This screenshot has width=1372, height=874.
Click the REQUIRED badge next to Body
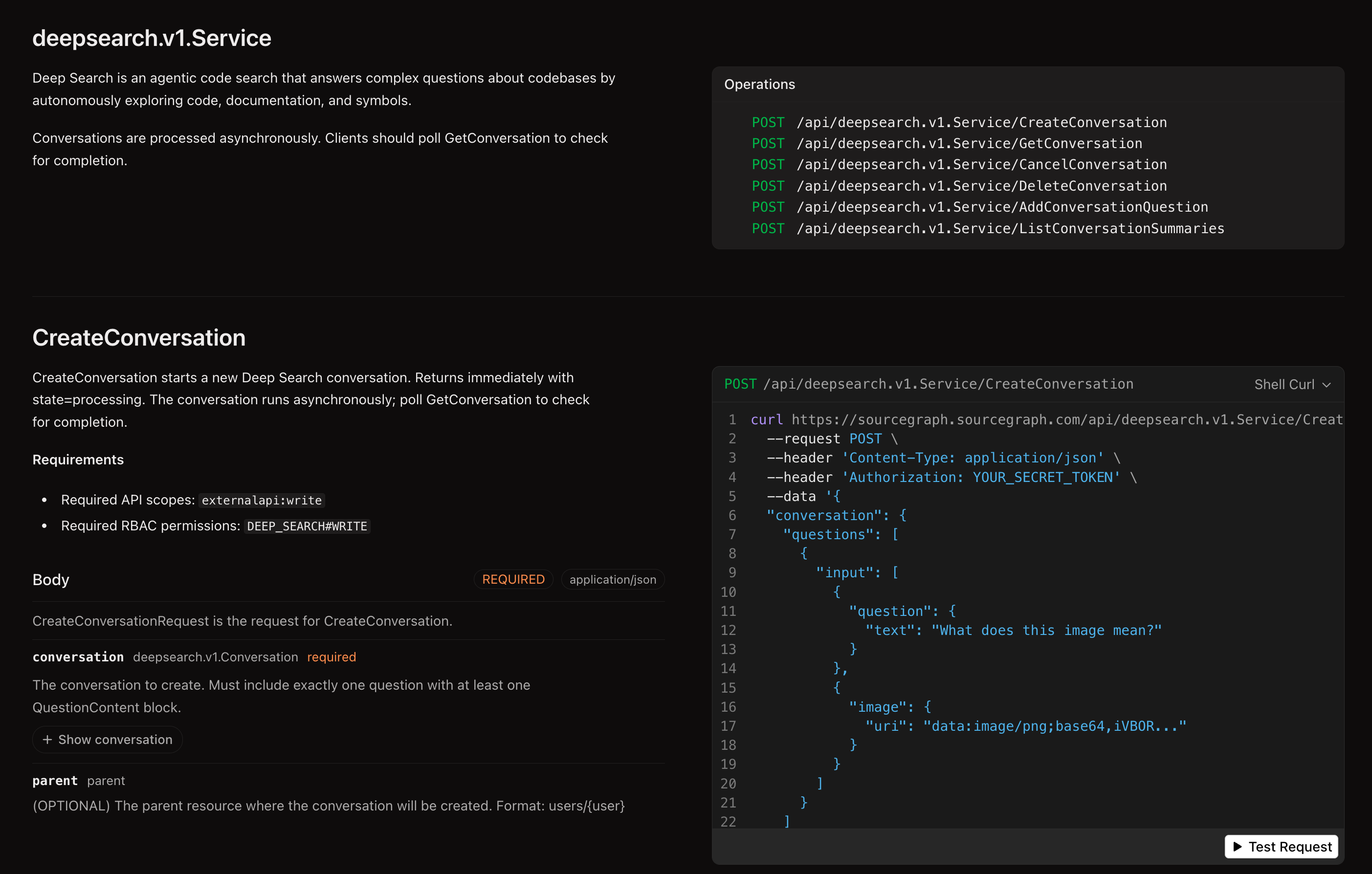513,579
